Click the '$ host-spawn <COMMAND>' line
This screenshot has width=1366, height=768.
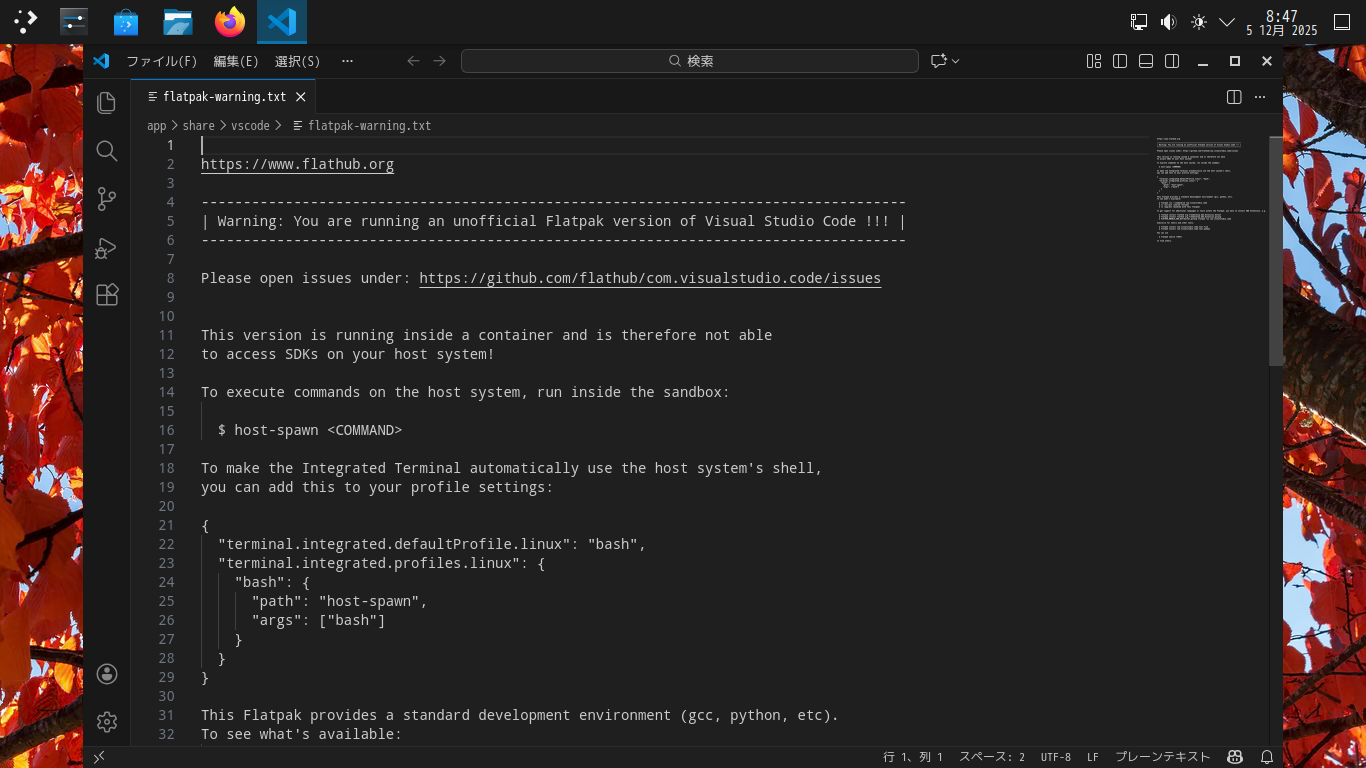coord(310,430)
